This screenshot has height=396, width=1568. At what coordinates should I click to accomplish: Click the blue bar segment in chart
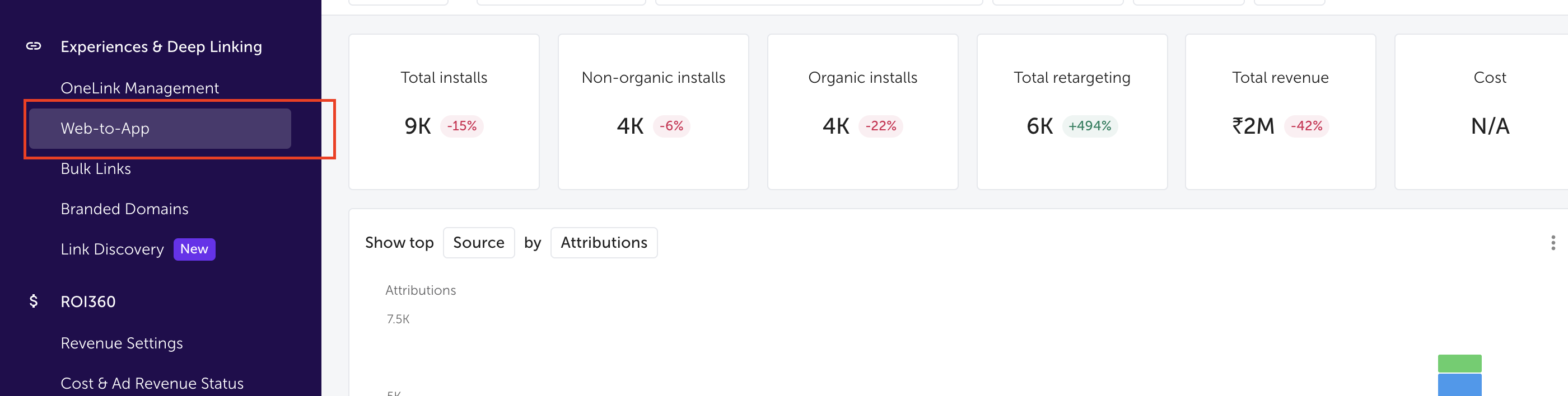point(1459,385)
